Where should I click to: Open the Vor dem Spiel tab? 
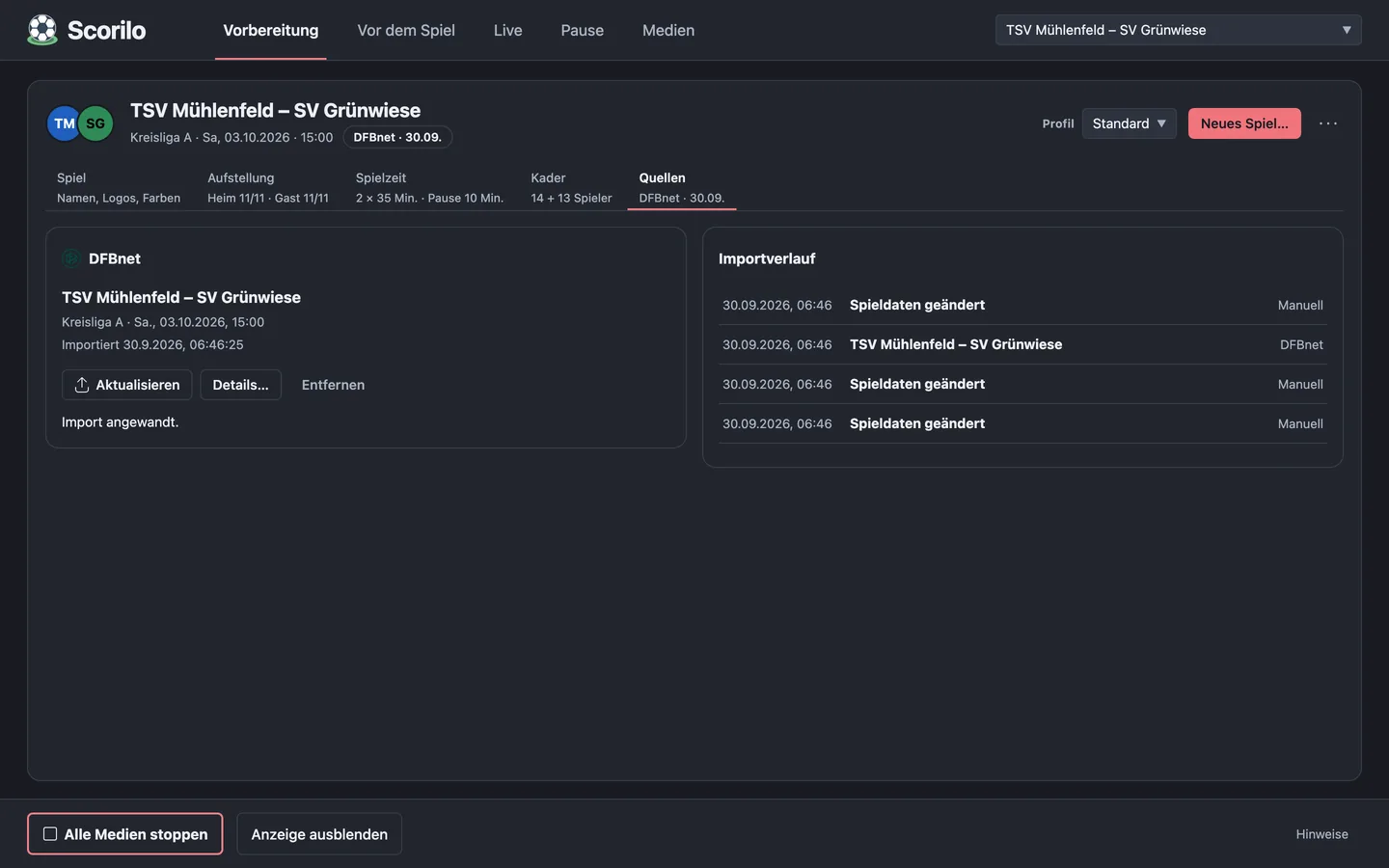[406, 30]
